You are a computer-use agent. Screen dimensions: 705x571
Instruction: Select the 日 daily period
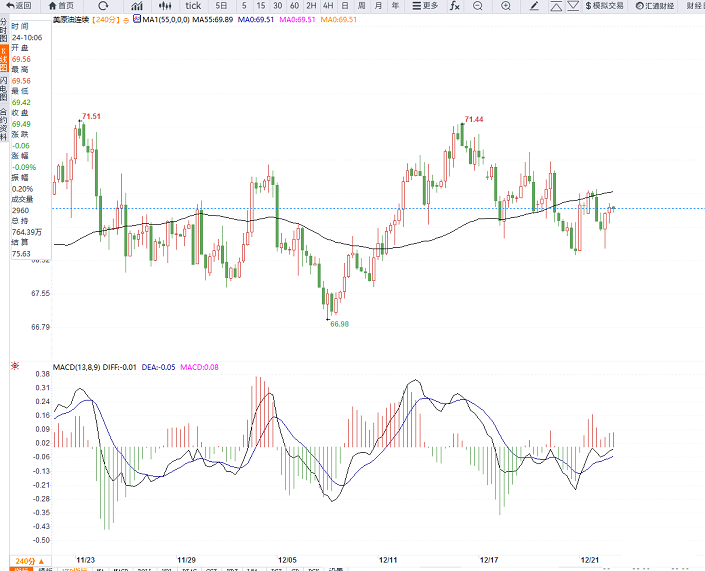[345, 6]
